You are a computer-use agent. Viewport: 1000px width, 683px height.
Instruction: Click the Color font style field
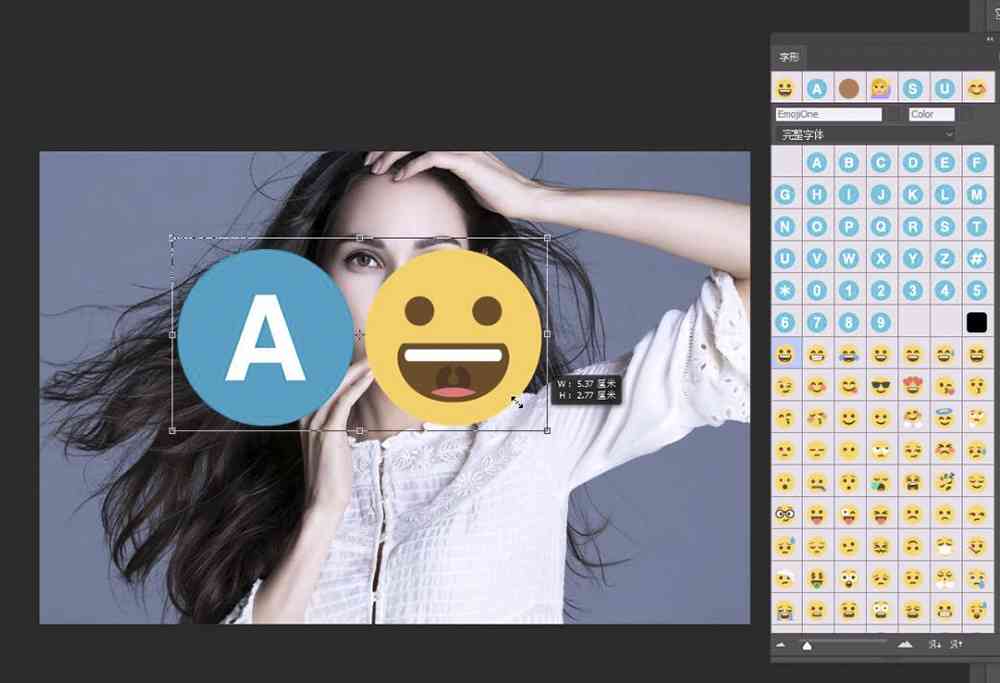click(931, 114)
